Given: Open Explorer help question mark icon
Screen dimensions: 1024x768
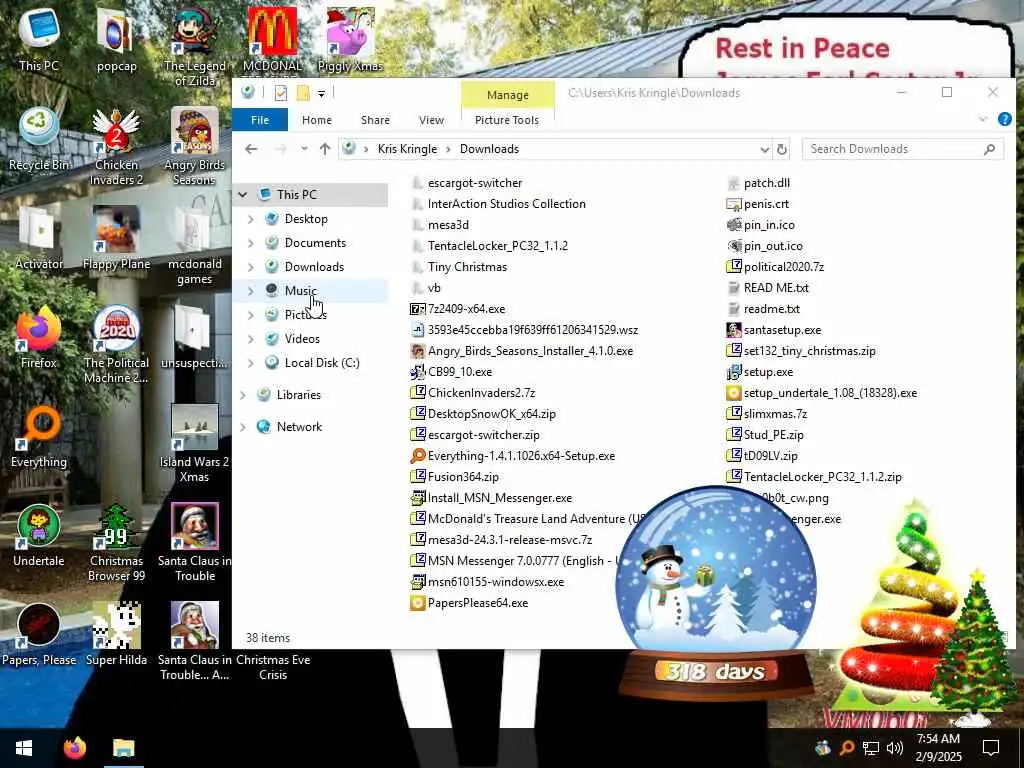Looking at the screenshot, I should (x=1004, y=120).
